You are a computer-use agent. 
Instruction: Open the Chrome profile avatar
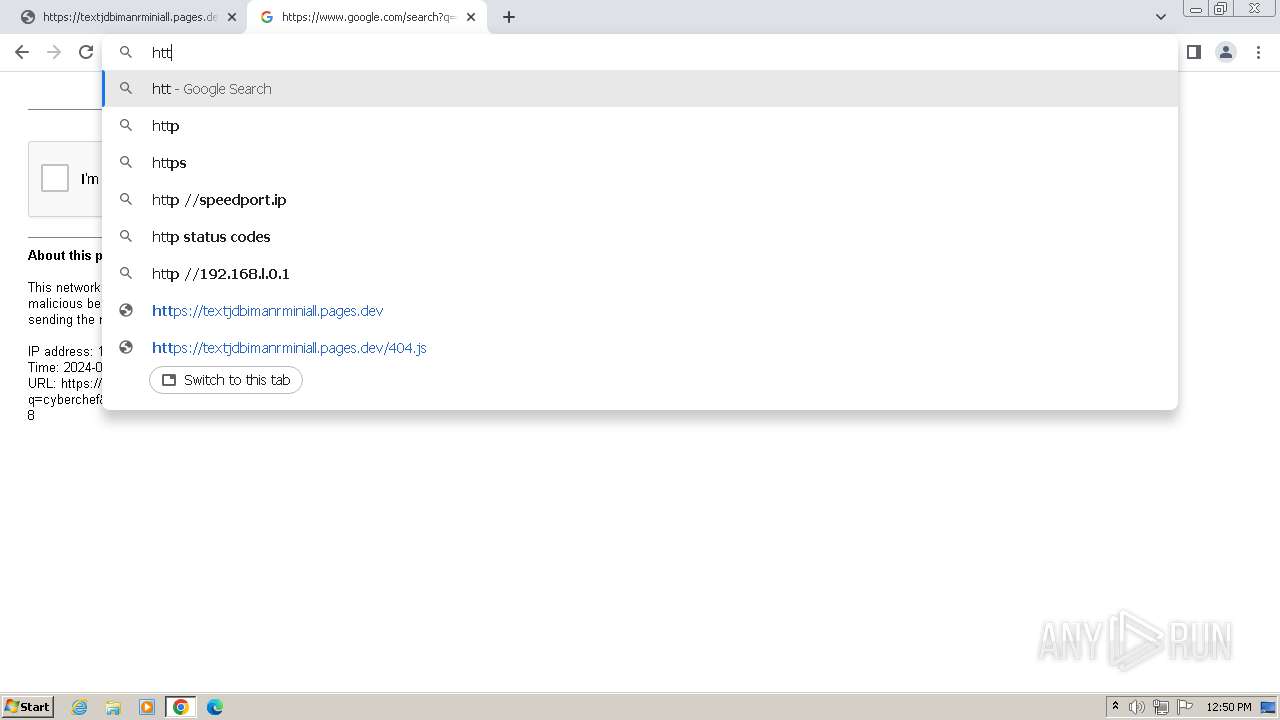[x=1226, y=52]
